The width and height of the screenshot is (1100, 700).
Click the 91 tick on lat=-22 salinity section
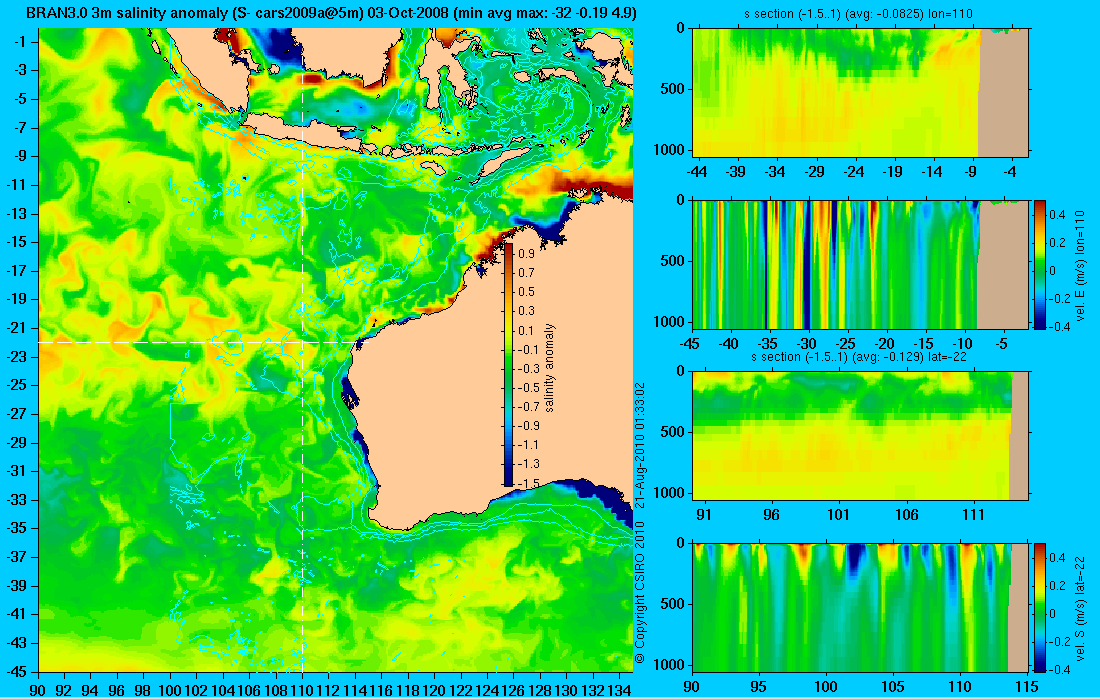click(704, 515)
